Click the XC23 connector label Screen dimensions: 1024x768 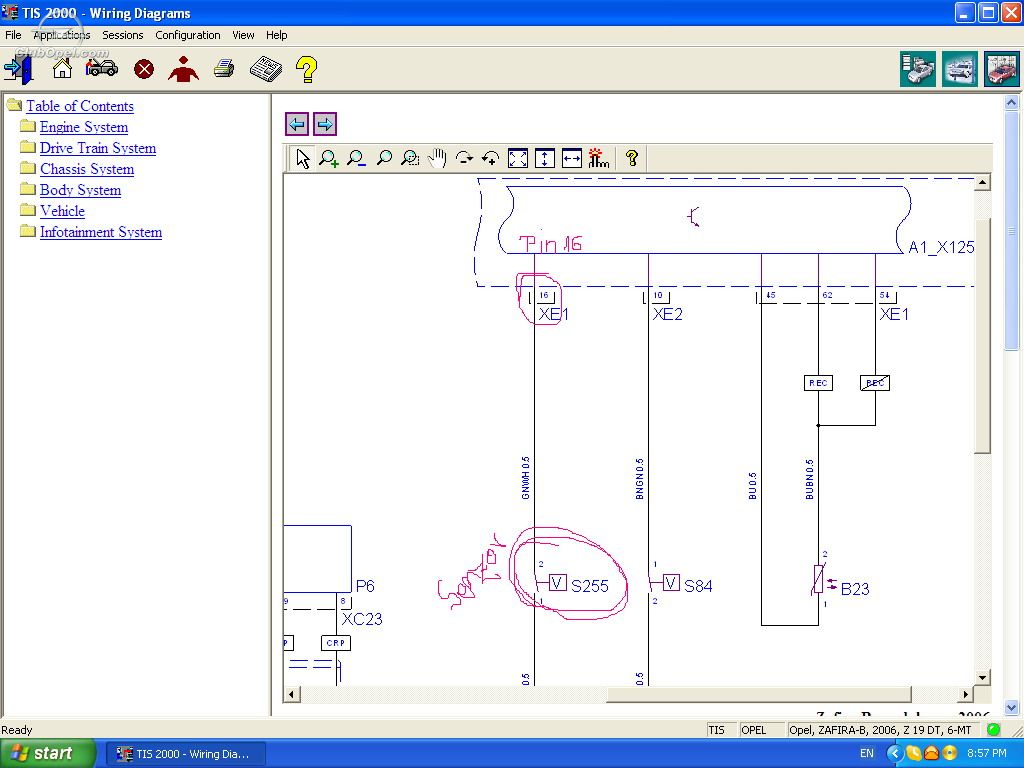[362, 619]
